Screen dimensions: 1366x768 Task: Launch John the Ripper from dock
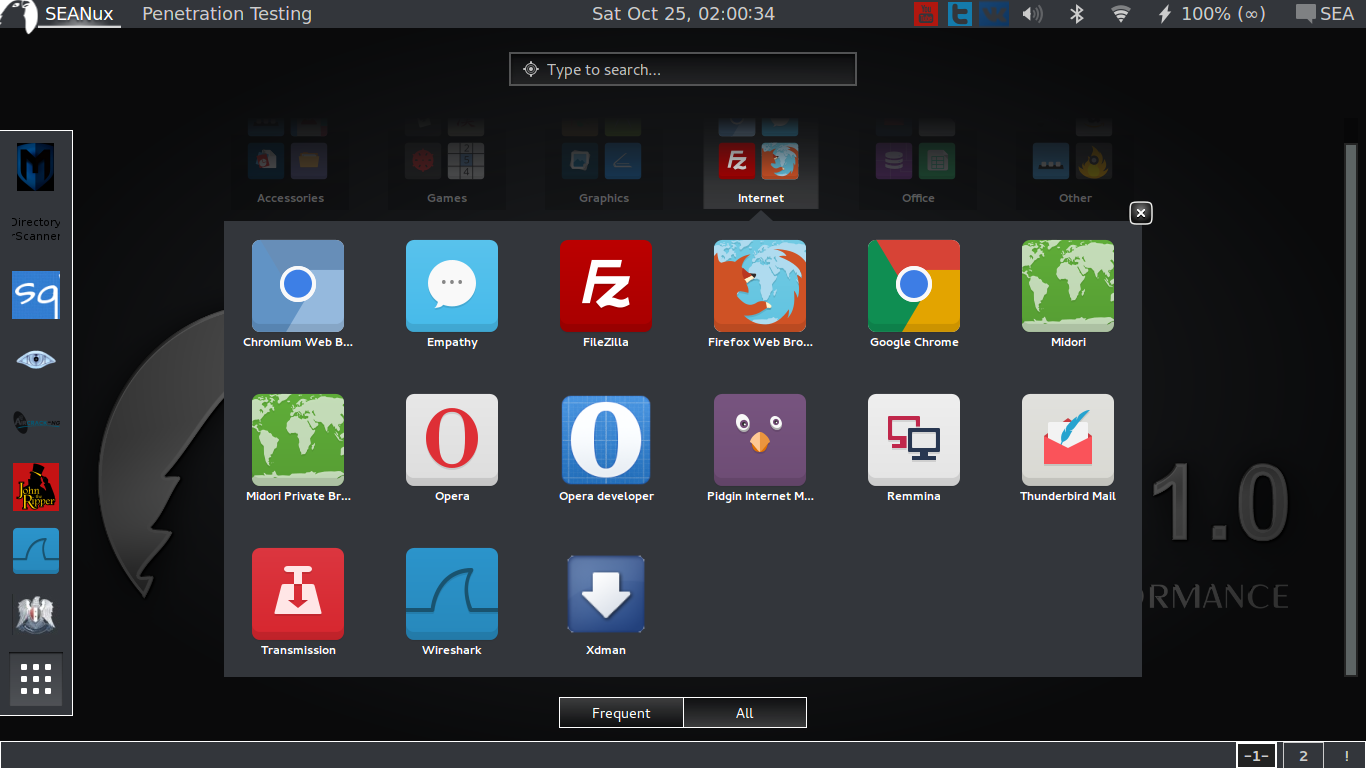pos(36,487)
